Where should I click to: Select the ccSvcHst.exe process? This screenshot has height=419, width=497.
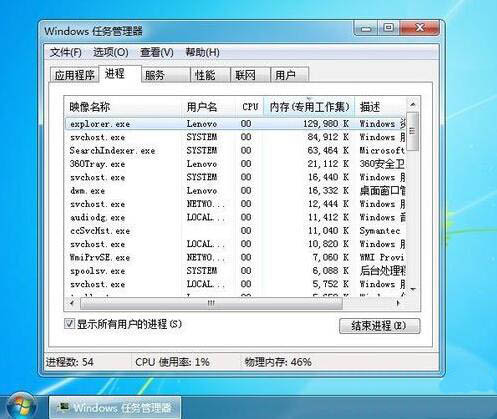(x=235, y=231)
